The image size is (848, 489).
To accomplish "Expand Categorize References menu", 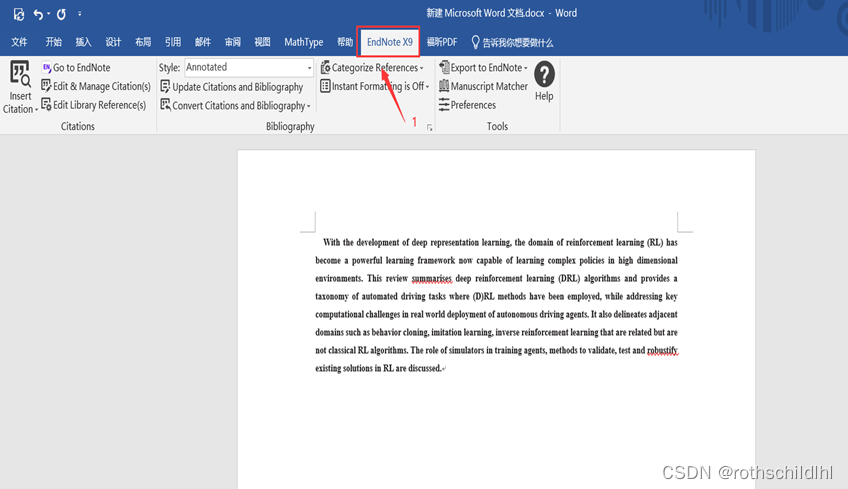I will pyautogui.click(x=371, y=68).
